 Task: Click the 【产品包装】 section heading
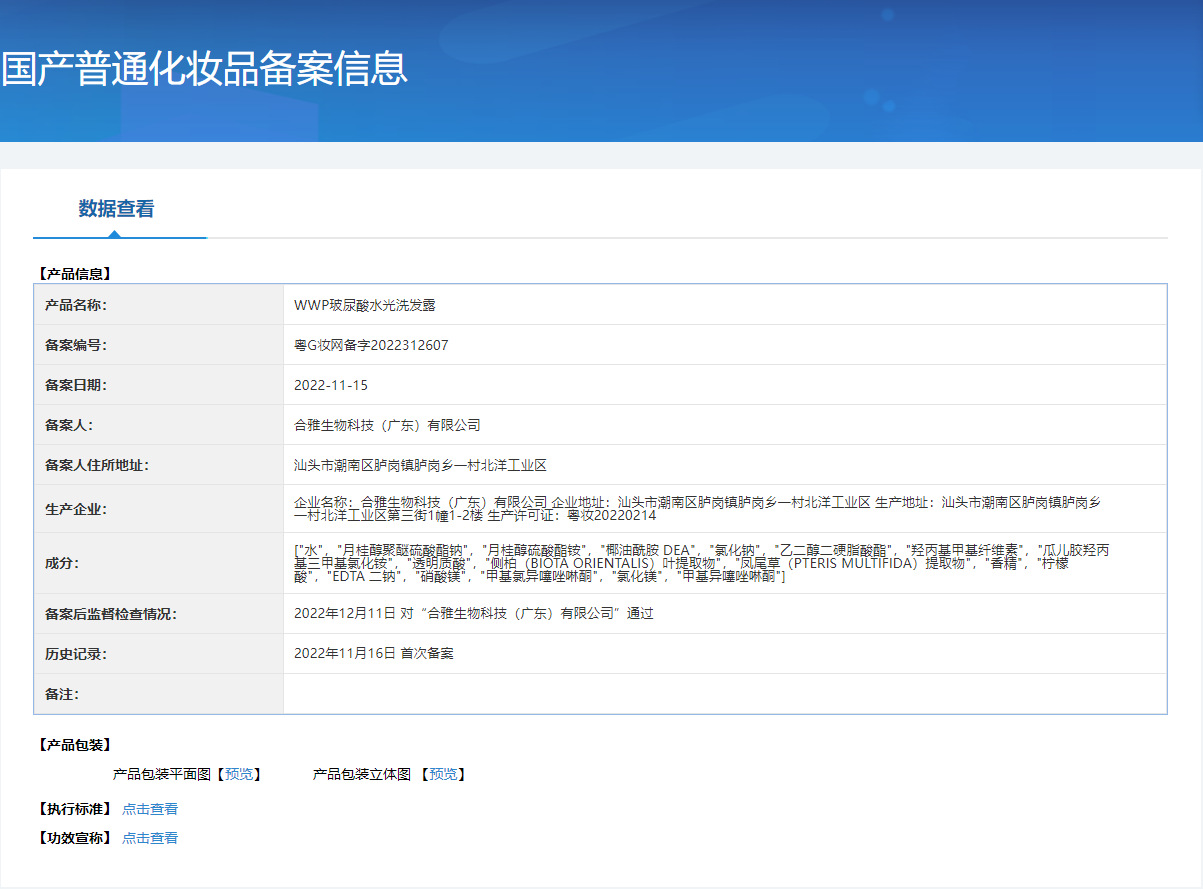click(74, 745)
